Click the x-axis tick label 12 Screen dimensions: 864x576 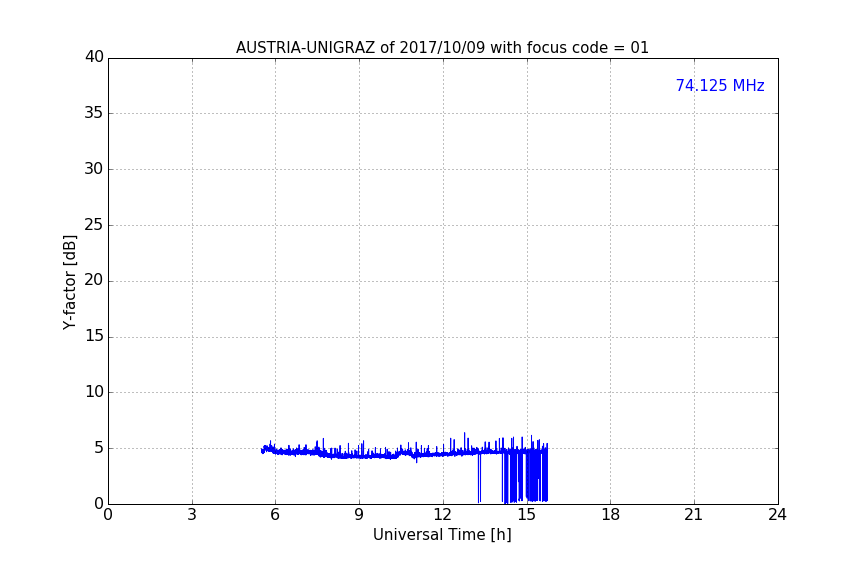click(x=442, y=515)
